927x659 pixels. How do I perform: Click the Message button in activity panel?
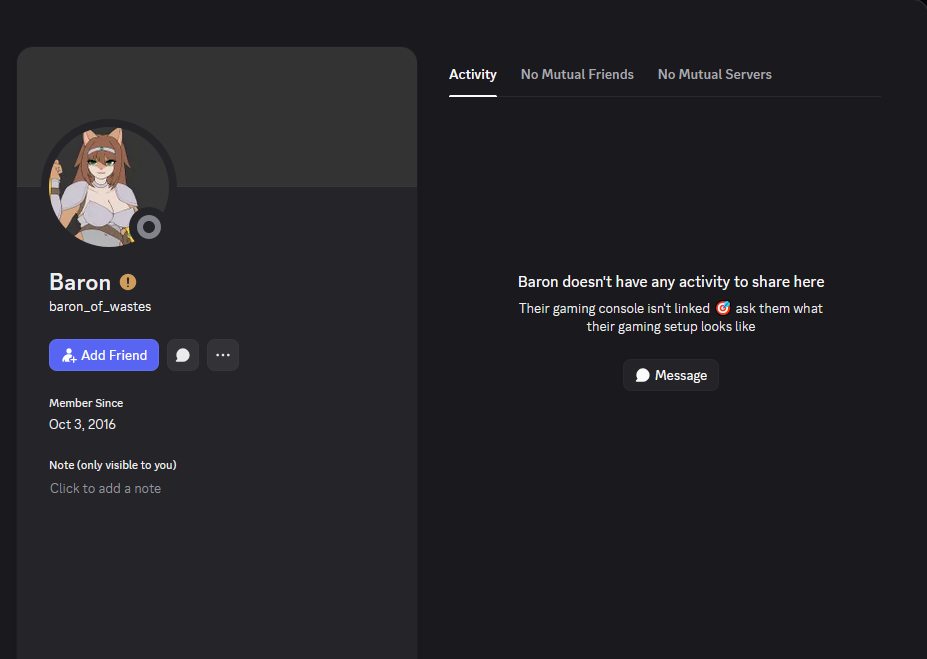(x=671, y=375)
